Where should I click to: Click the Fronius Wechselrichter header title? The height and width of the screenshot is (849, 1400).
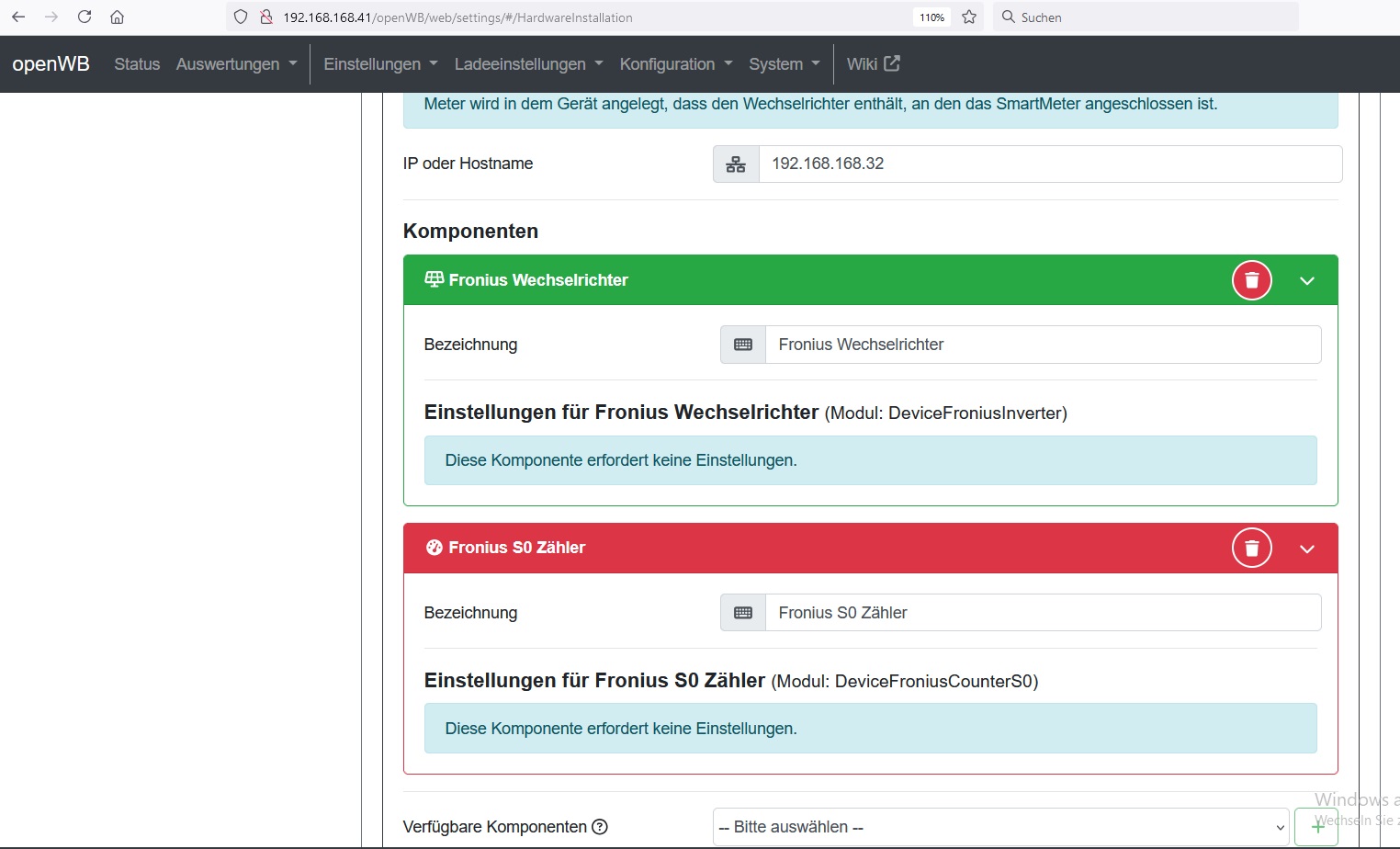coord(538,280)
